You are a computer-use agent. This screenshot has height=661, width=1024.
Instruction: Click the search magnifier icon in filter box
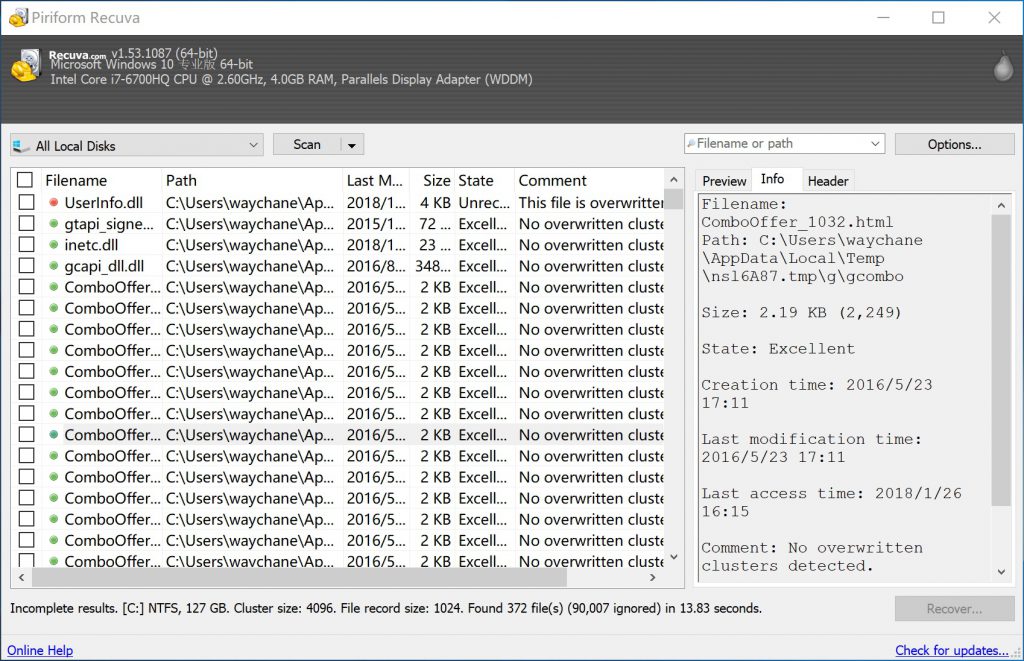[x=691, y=143]
